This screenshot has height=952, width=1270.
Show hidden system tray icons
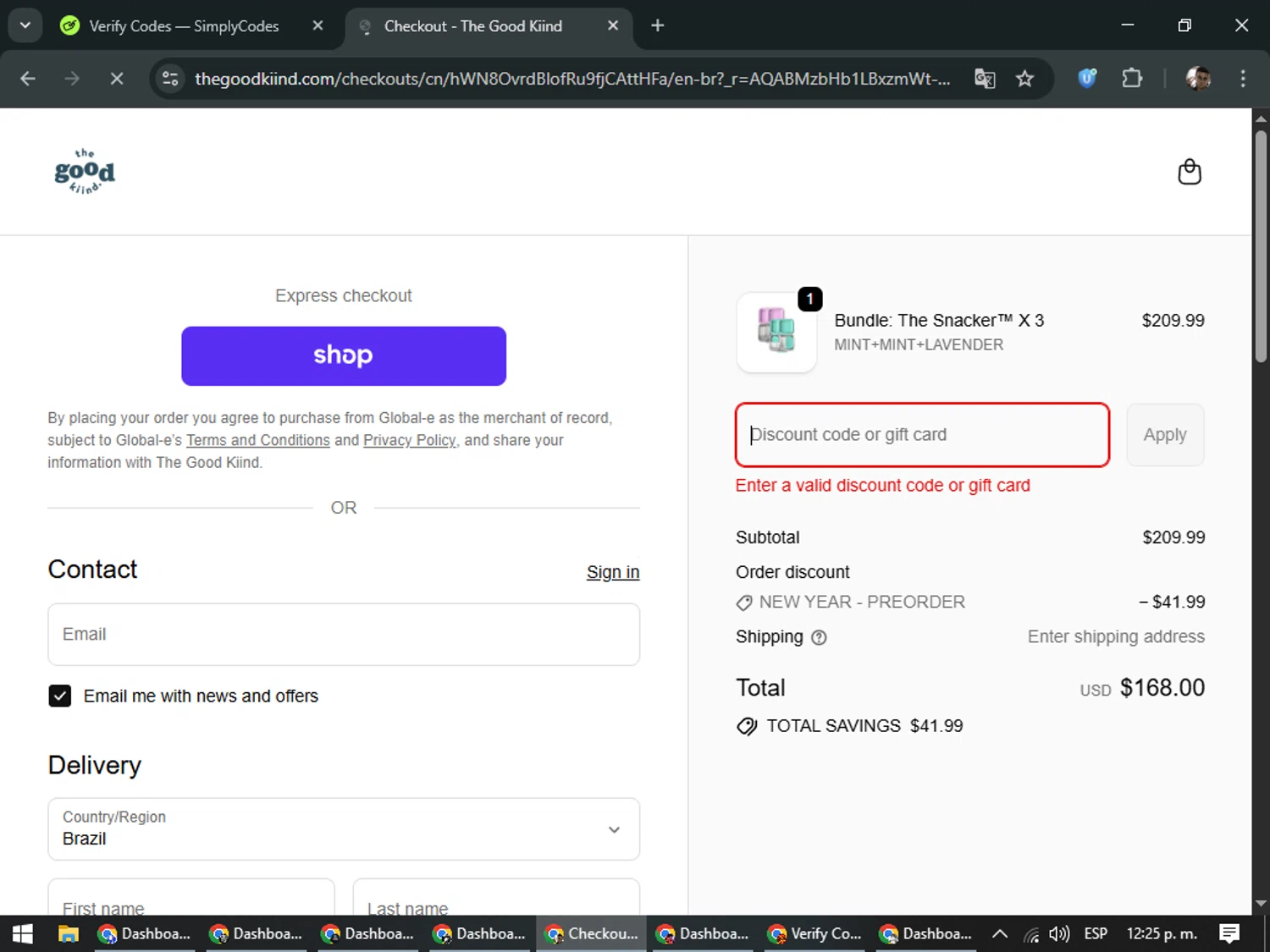[1000, 933]
